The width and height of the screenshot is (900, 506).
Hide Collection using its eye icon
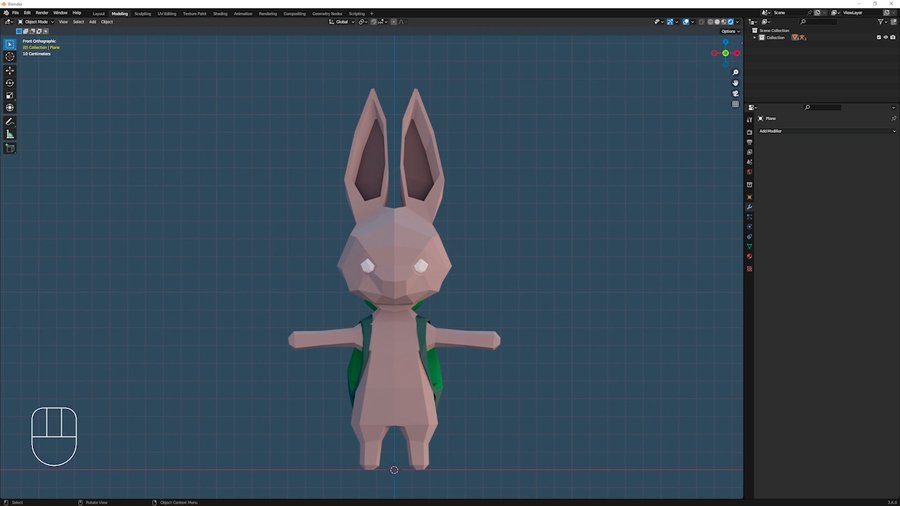(x=886, y=37)
